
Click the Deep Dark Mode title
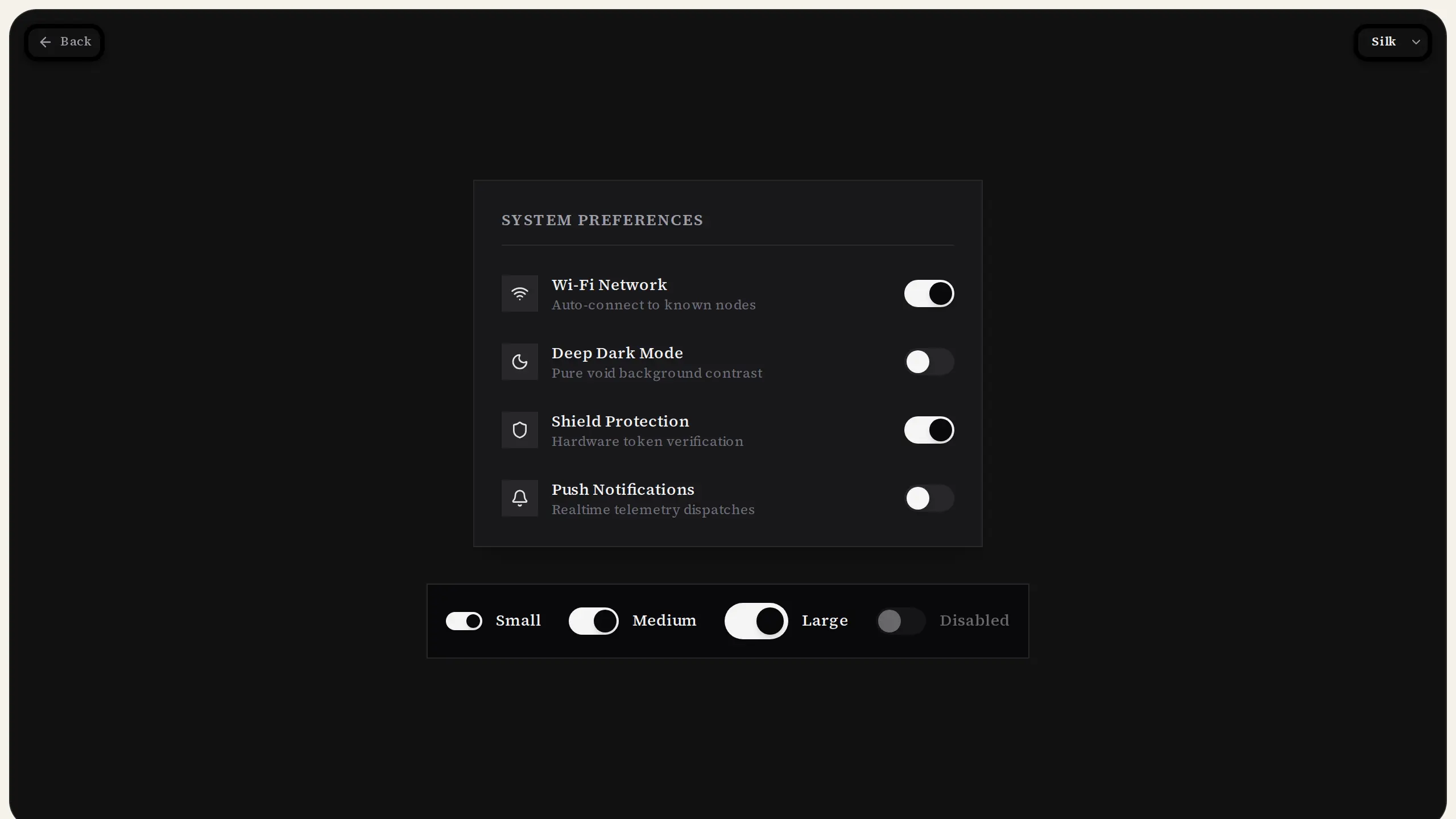[617, 353]
